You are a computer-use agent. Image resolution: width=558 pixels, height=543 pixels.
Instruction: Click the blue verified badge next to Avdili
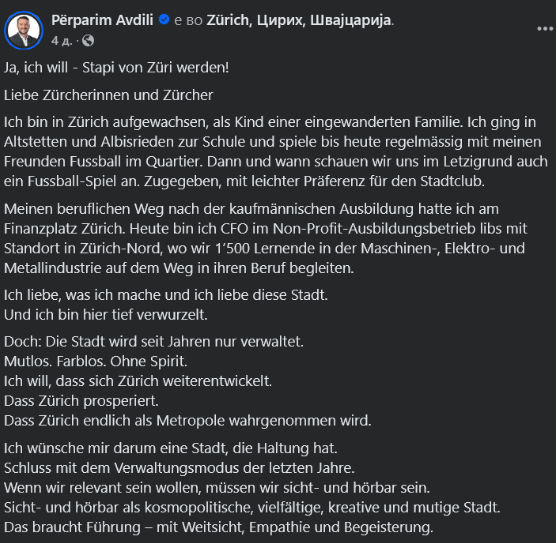(x=164, y=20)
